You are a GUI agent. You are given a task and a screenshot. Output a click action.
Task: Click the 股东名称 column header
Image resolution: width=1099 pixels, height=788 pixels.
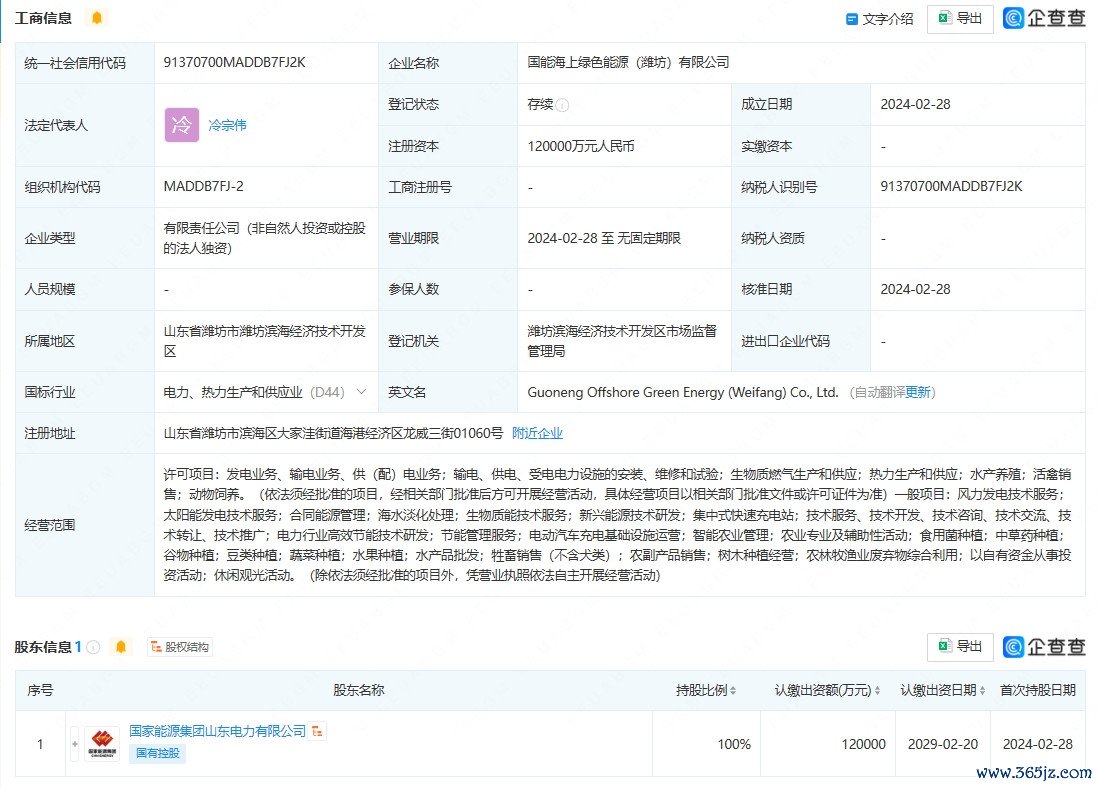(x=359, y=691)
